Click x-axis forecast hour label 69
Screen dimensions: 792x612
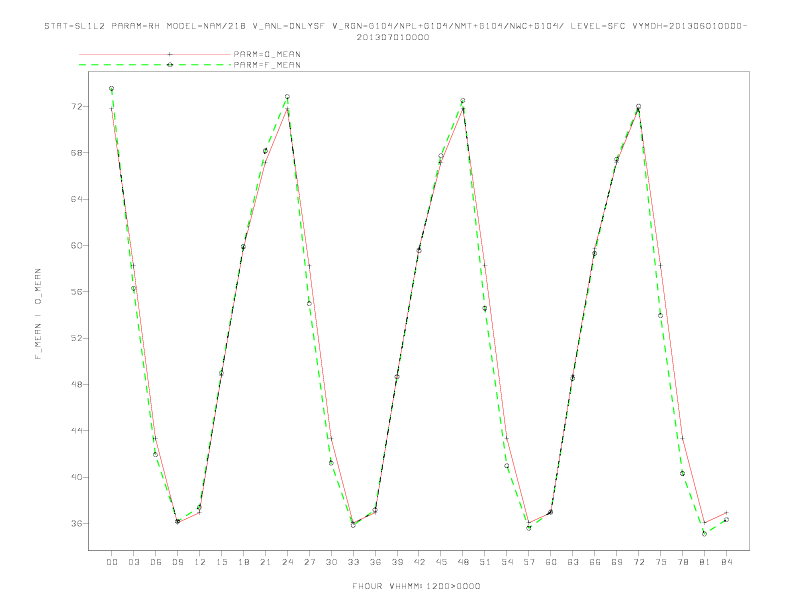click(x=617, y=562)
